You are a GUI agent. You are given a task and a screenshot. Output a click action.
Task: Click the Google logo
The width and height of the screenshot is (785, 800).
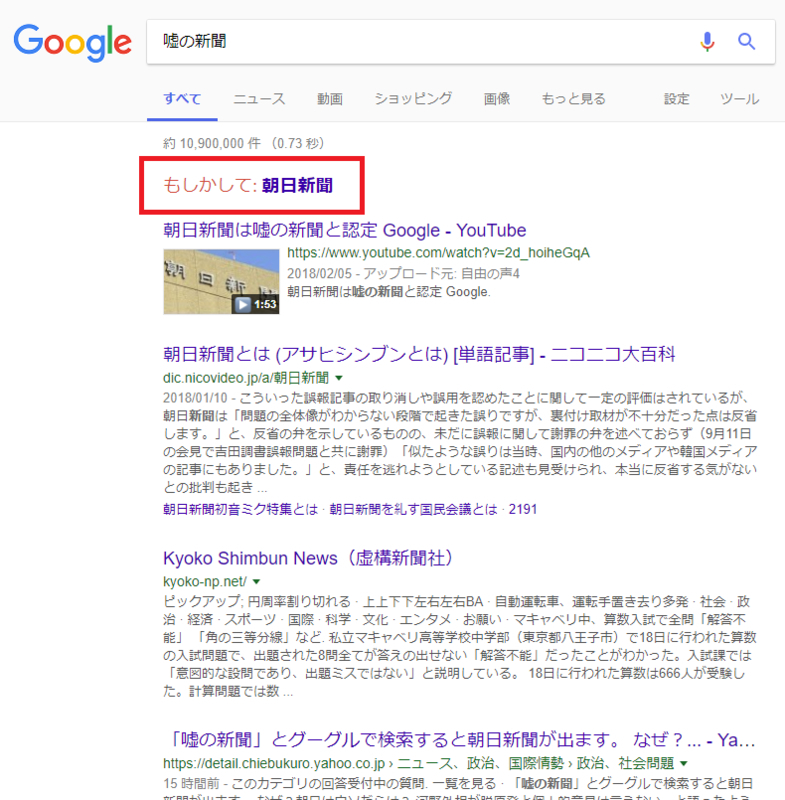72,43
